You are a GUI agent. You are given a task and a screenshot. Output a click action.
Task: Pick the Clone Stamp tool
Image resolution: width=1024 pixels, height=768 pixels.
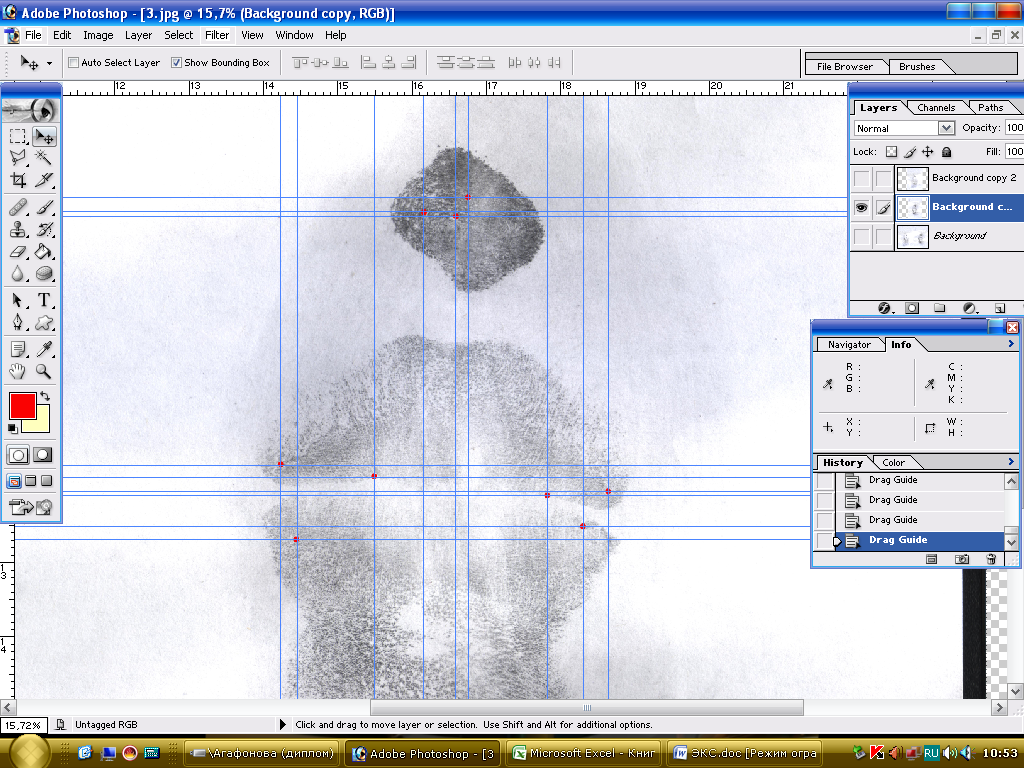18,229
